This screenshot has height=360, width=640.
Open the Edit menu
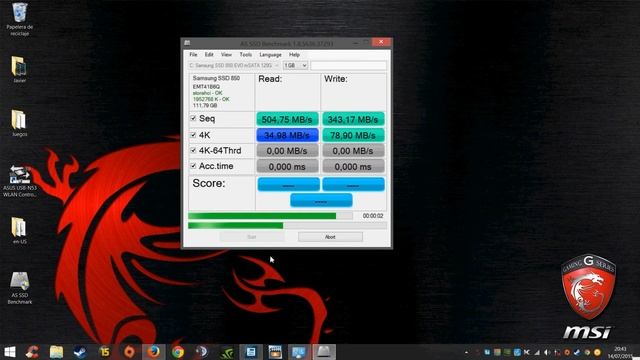coord(209,54)
